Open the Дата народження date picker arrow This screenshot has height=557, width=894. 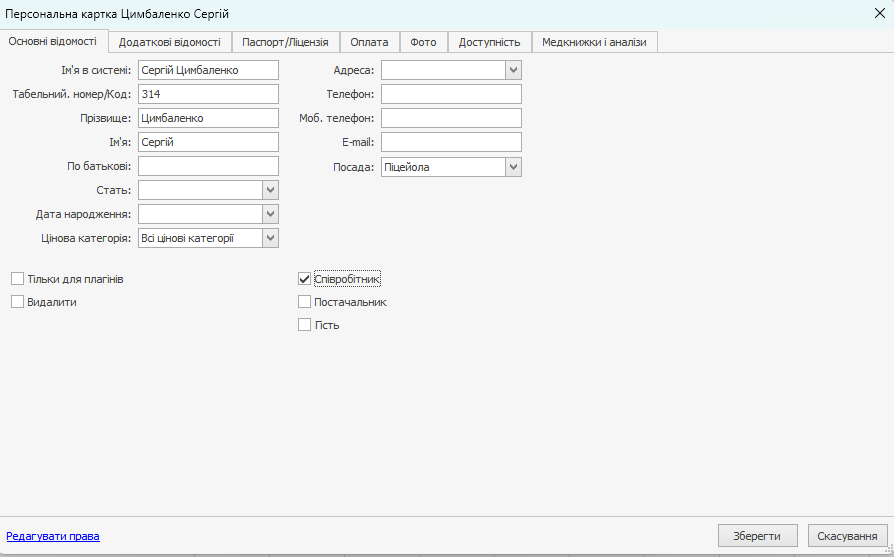[270, 214]
